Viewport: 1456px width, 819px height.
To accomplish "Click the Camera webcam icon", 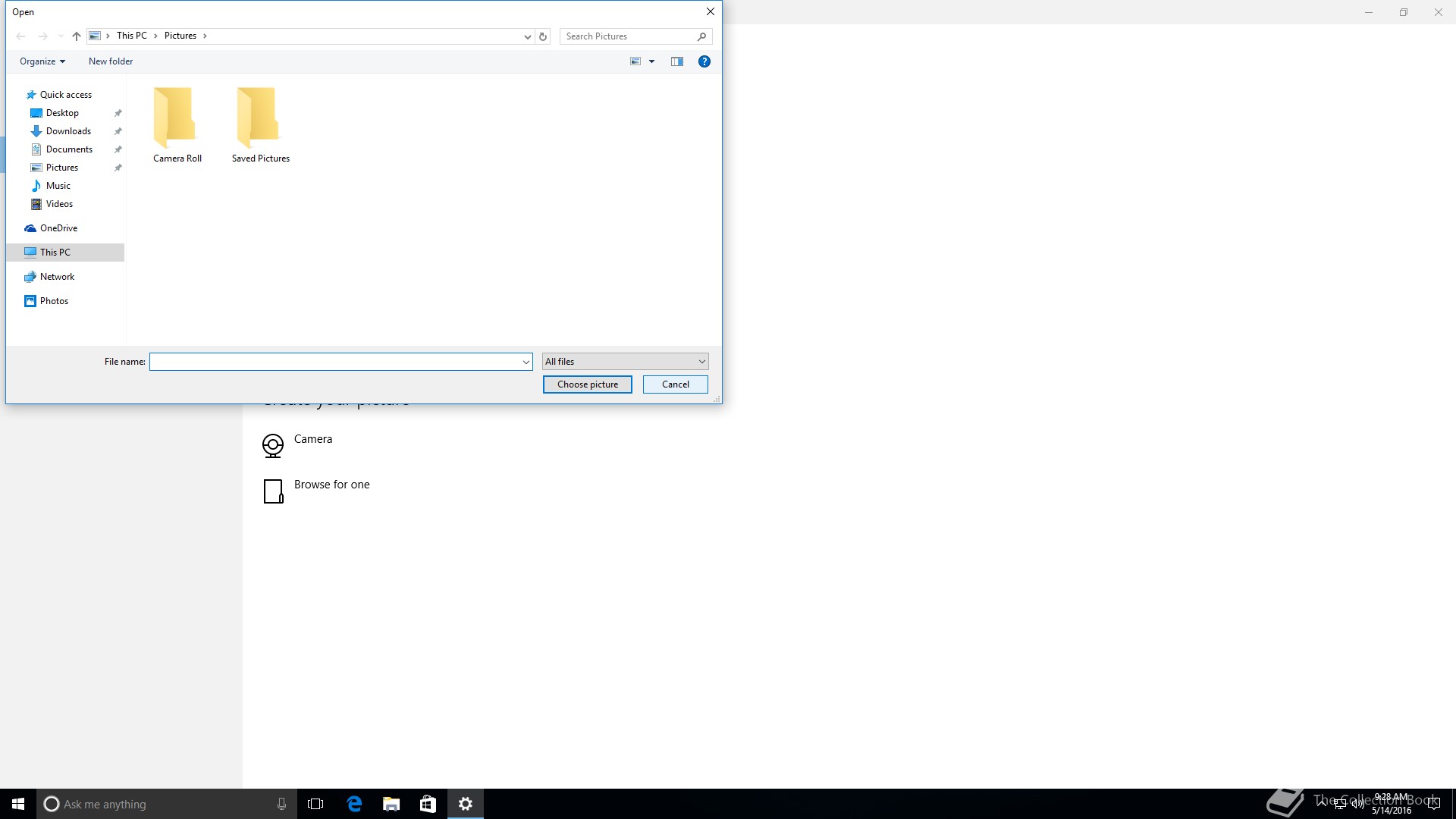I will pyautogui.click(x=273, y=445).
